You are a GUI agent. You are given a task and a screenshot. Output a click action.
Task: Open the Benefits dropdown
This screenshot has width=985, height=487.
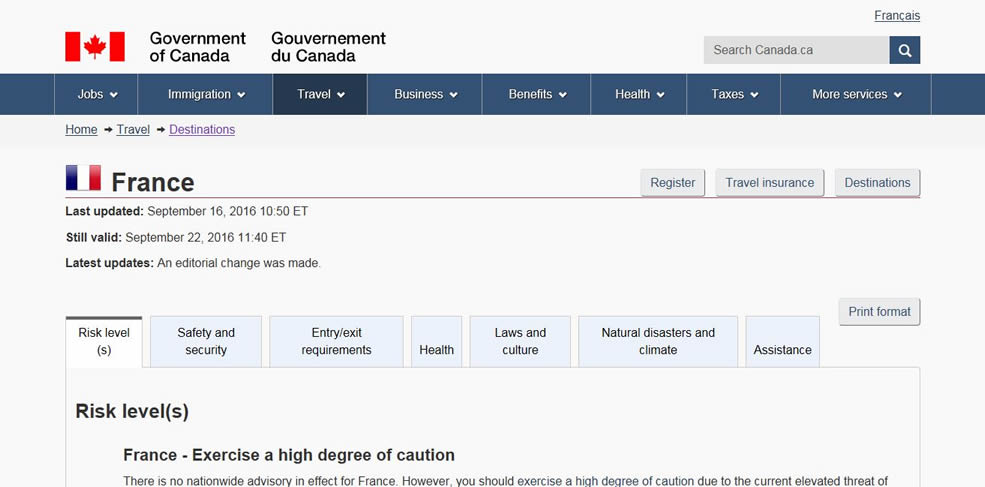(x=536, y=94)
